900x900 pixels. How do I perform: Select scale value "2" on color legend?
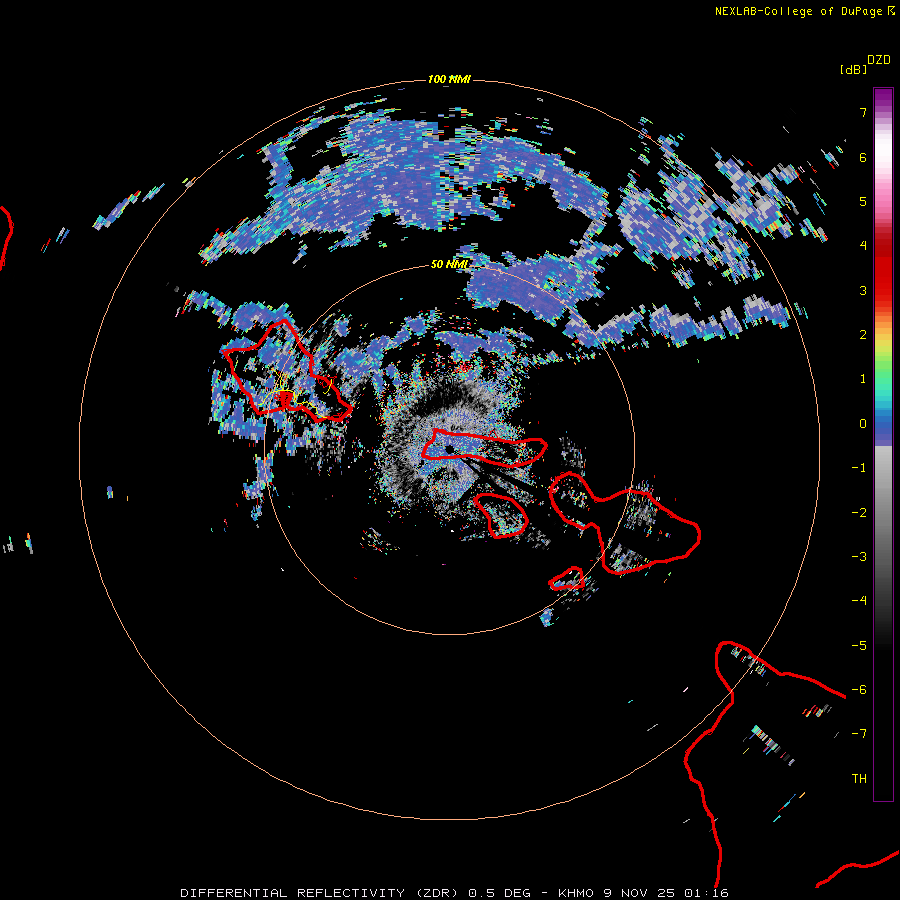point(863,335)
